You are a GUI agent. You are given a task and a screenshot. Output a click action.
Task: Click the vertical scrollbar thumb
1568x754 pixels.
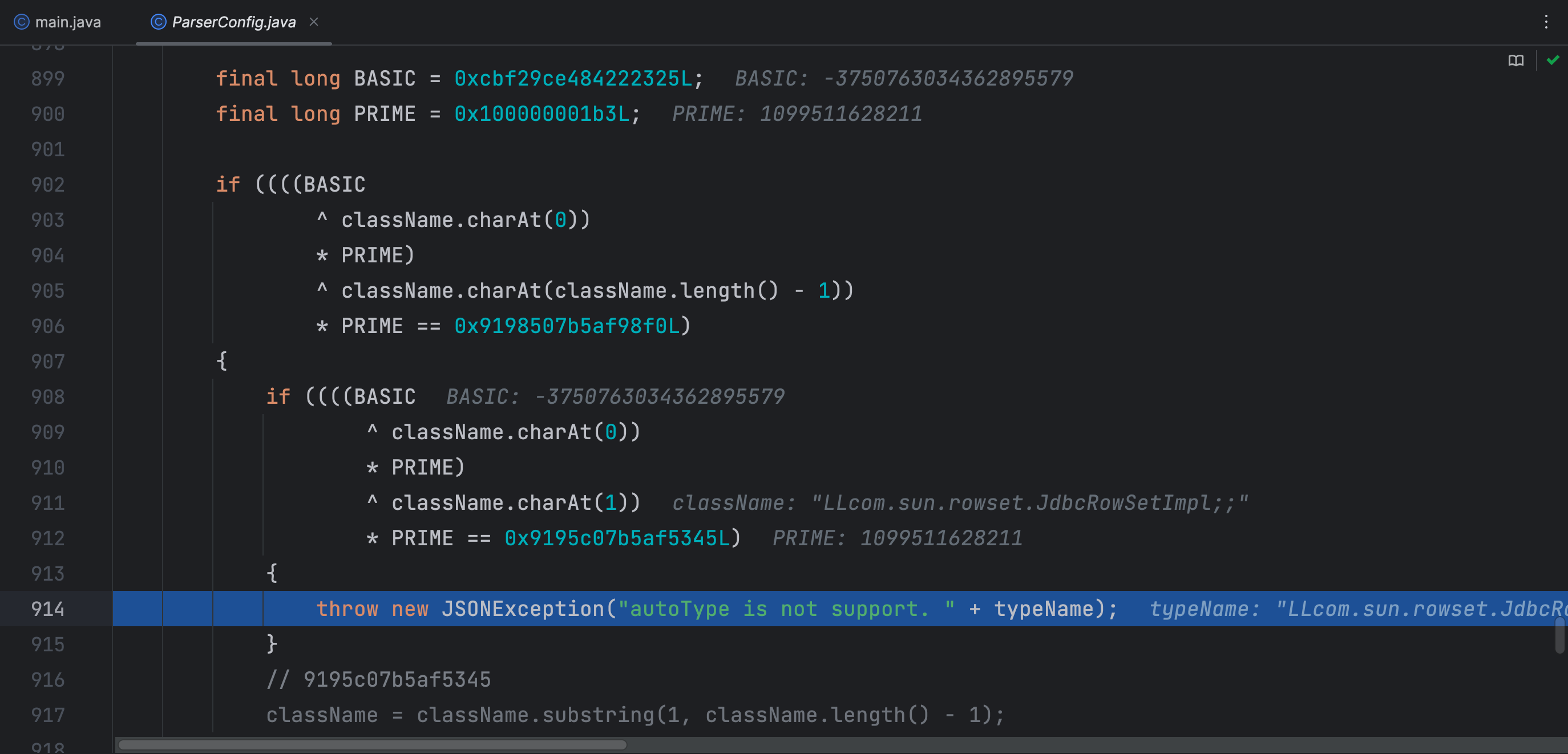tap(1559, 635)
